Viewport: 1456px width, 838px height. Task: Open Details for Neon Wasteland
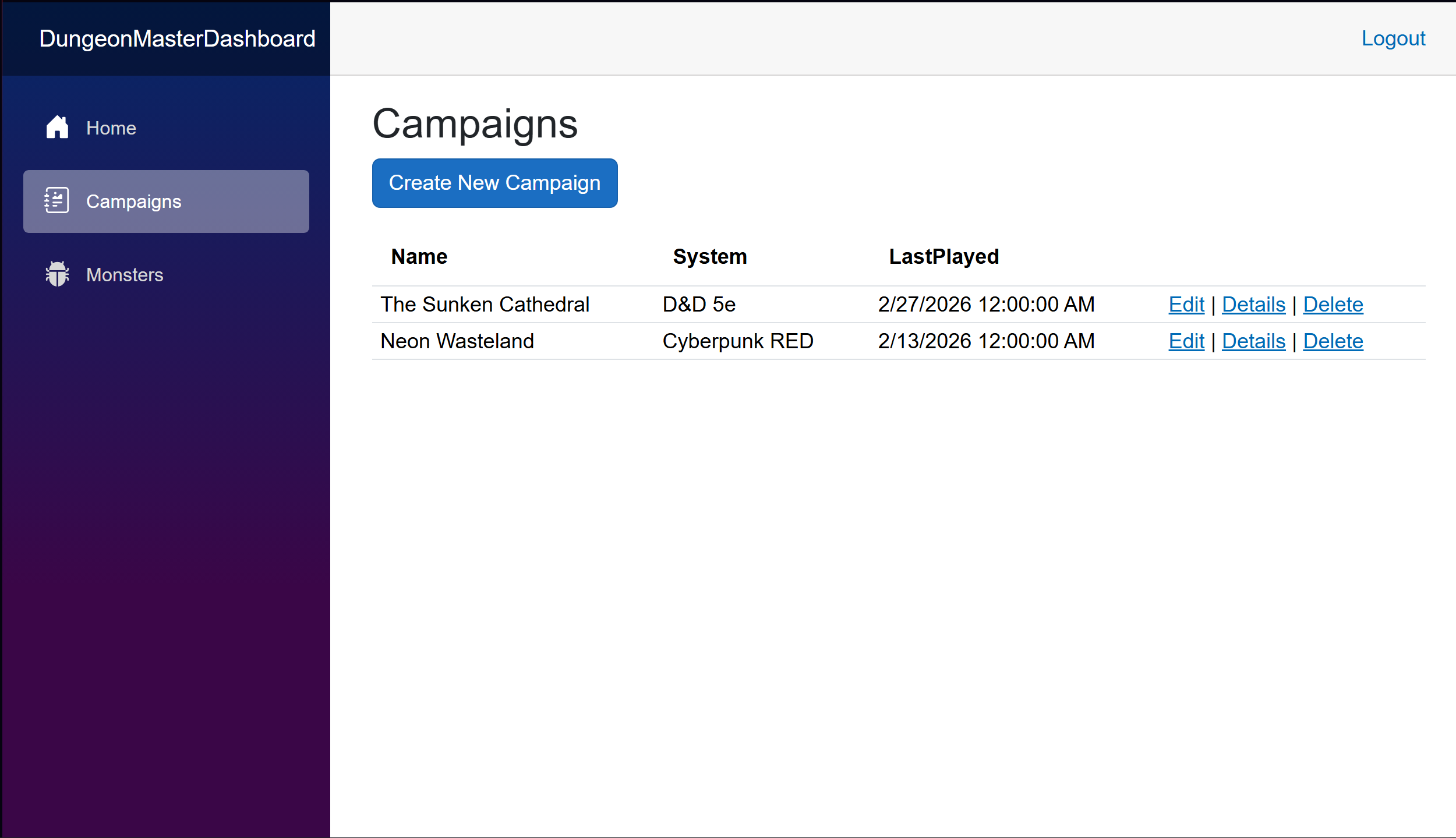point(1253,341)
